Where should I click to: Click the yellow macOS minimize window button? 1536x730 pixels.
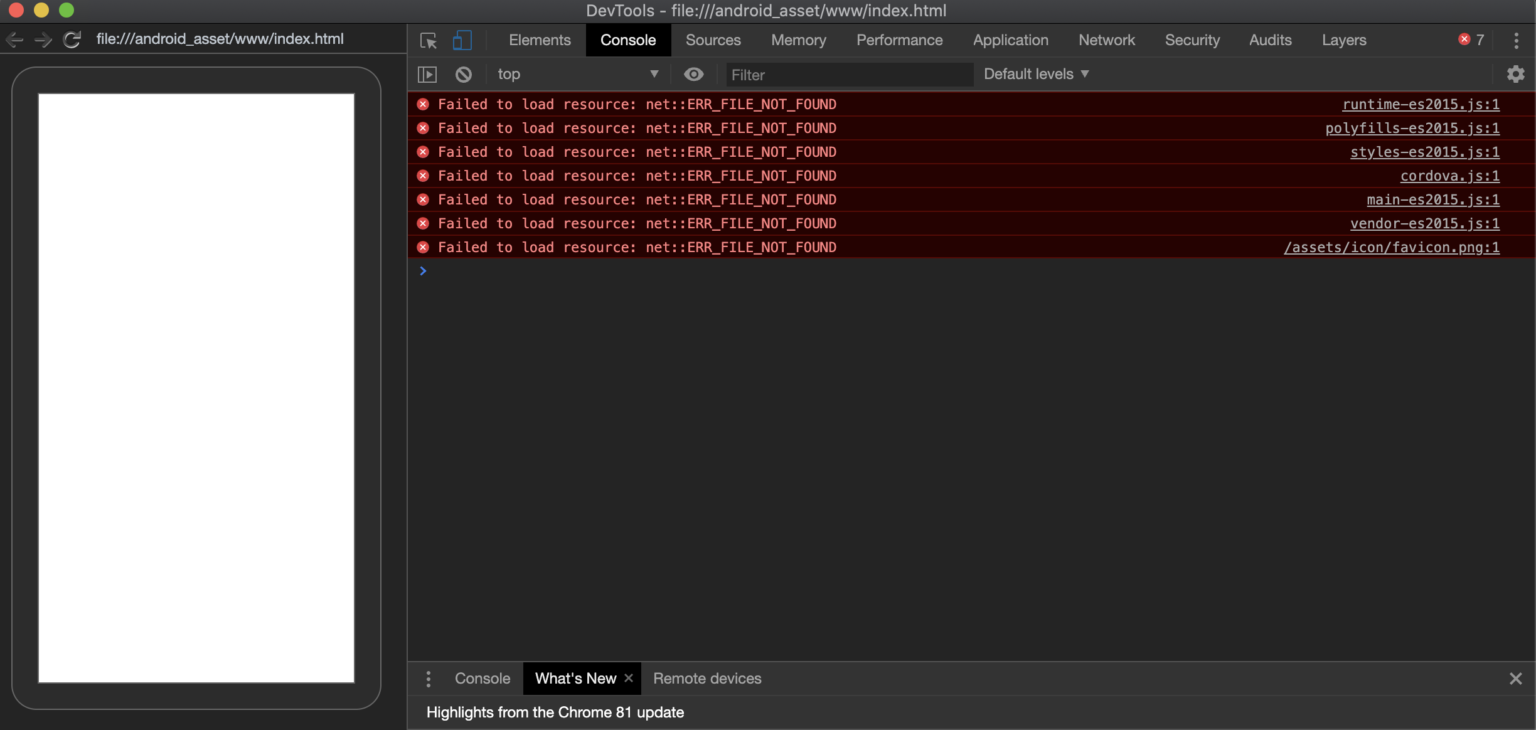coord(41,11)
